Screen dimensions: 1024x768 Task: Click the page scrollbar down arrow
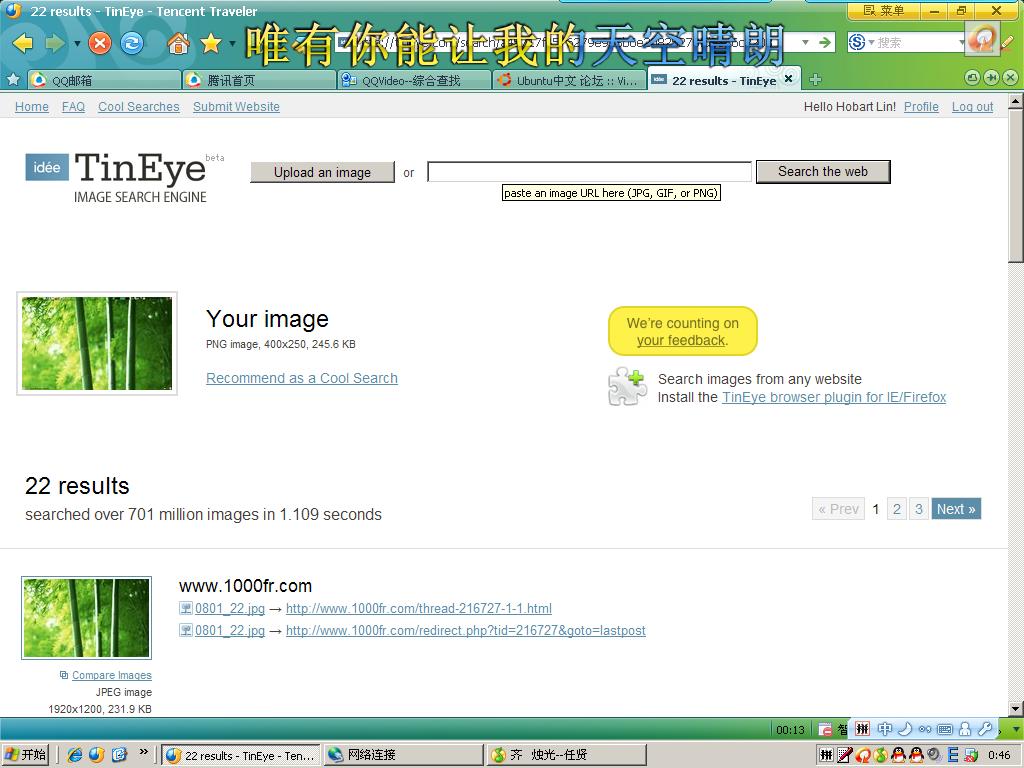pyautogui.click(x=1016, y=709)
